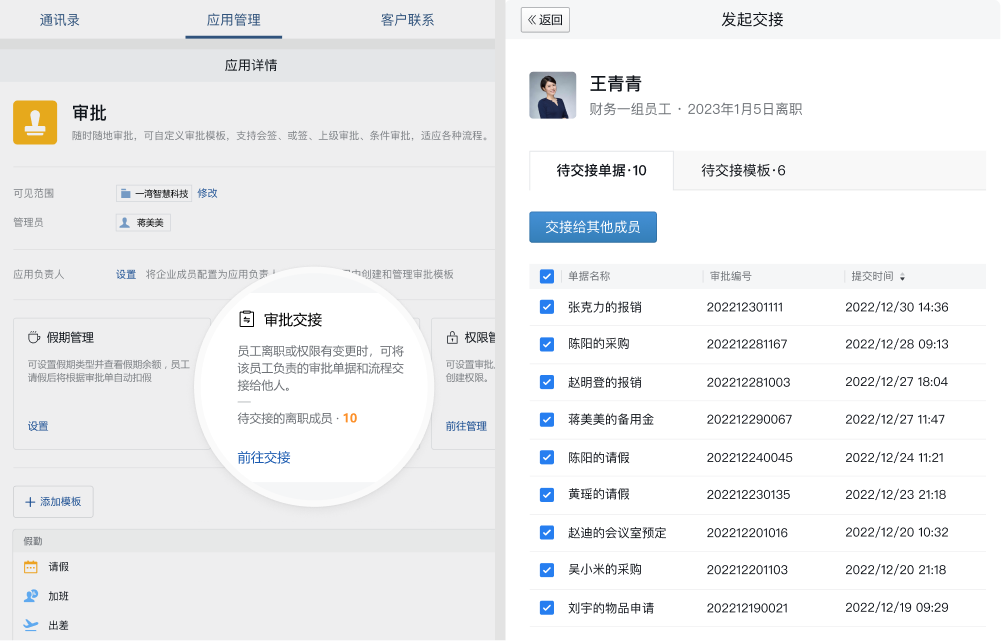
Task: Click the 假期管理 cup icon
Action: coord(34,338)
